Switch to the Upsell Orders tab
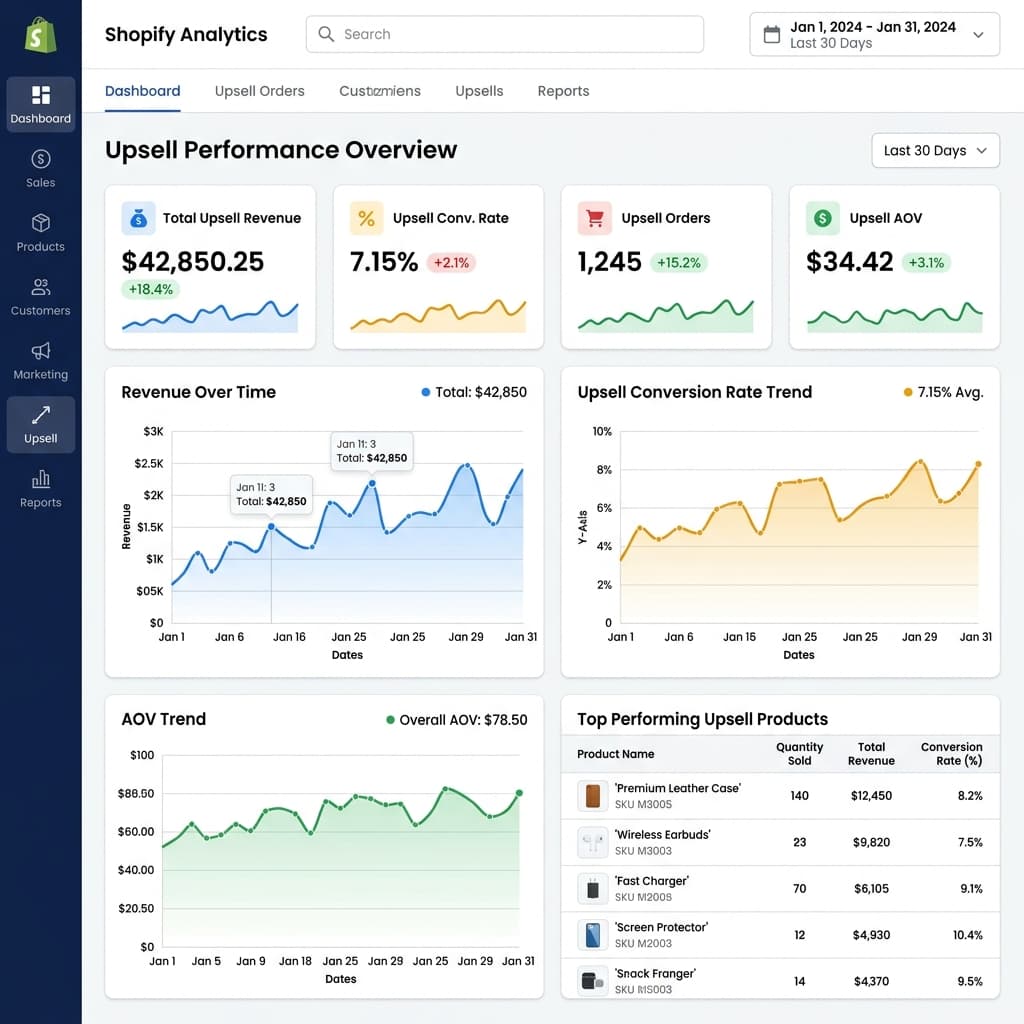Screen dimensions: 1024x1024 (x=259, y=91)
